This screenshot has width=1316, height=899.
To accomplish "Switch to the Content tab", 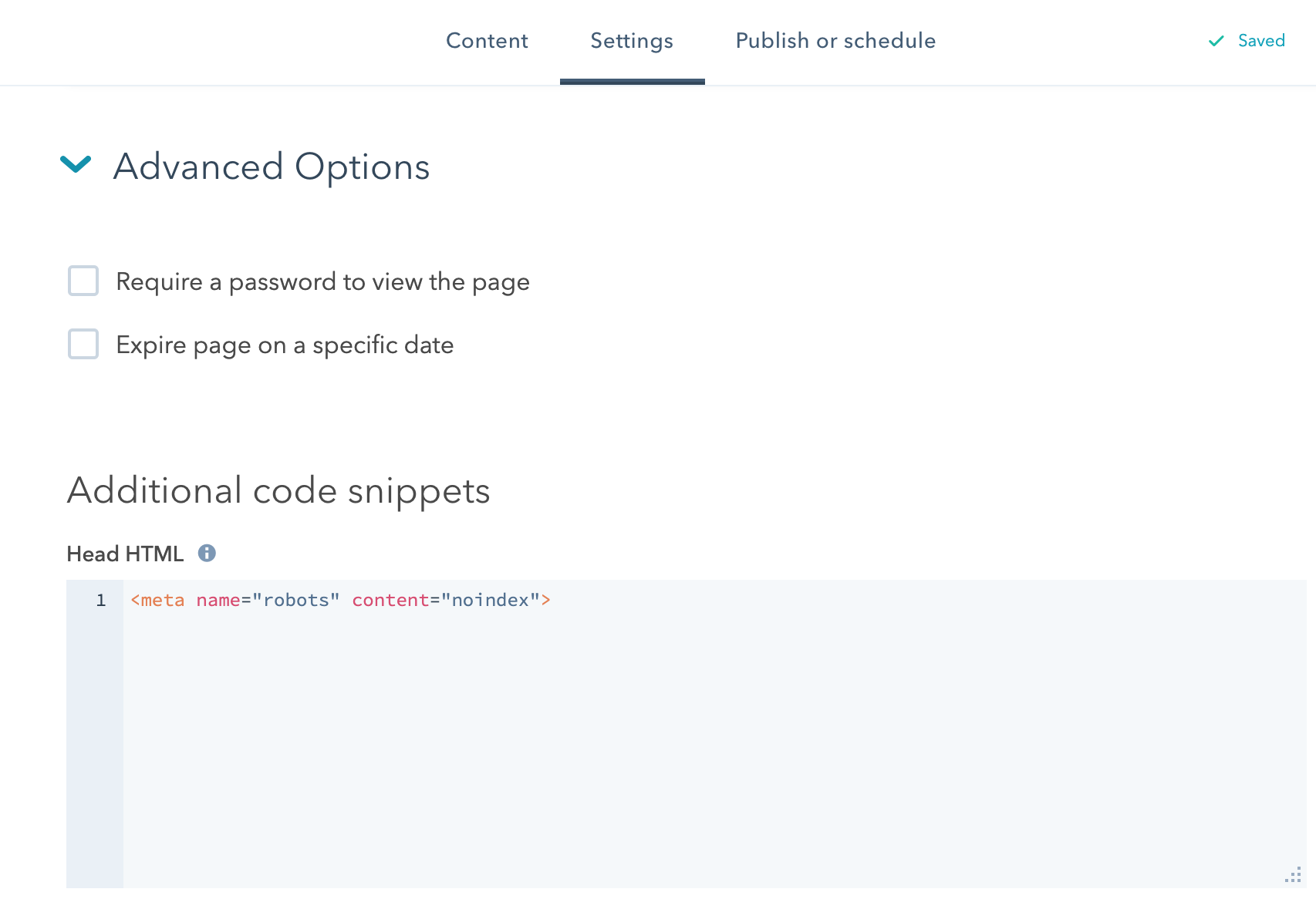I will tap(487, 41).
